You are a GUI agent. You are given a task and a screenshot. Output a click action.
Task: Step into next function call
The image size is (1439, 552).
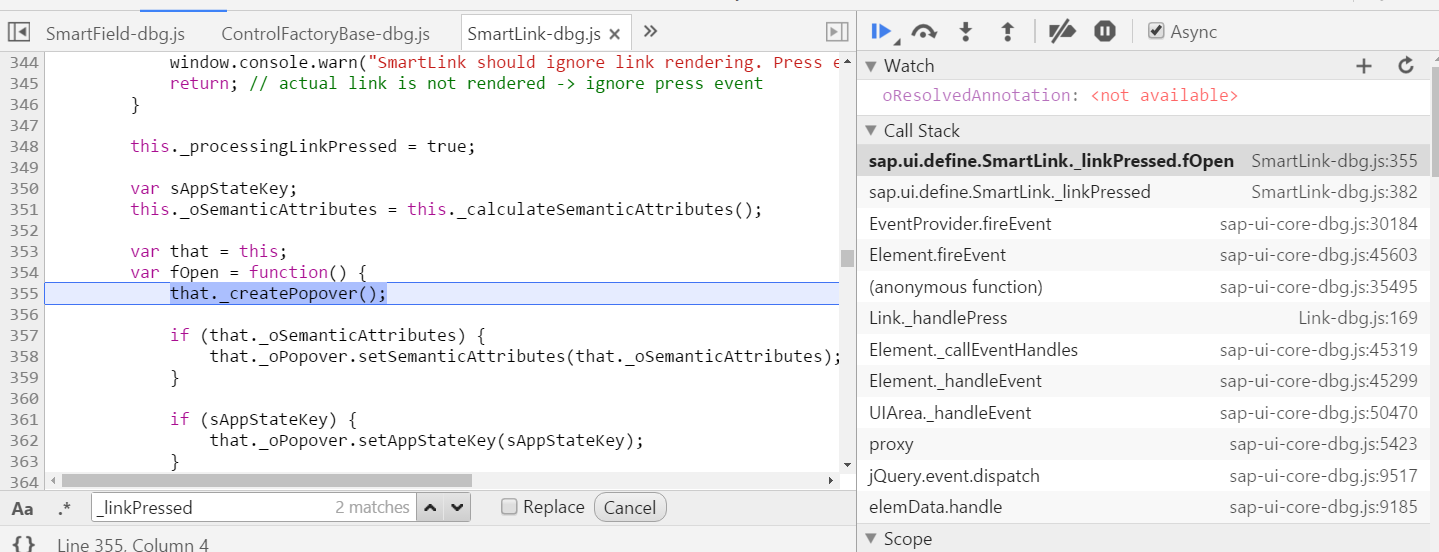coord(966,32)
